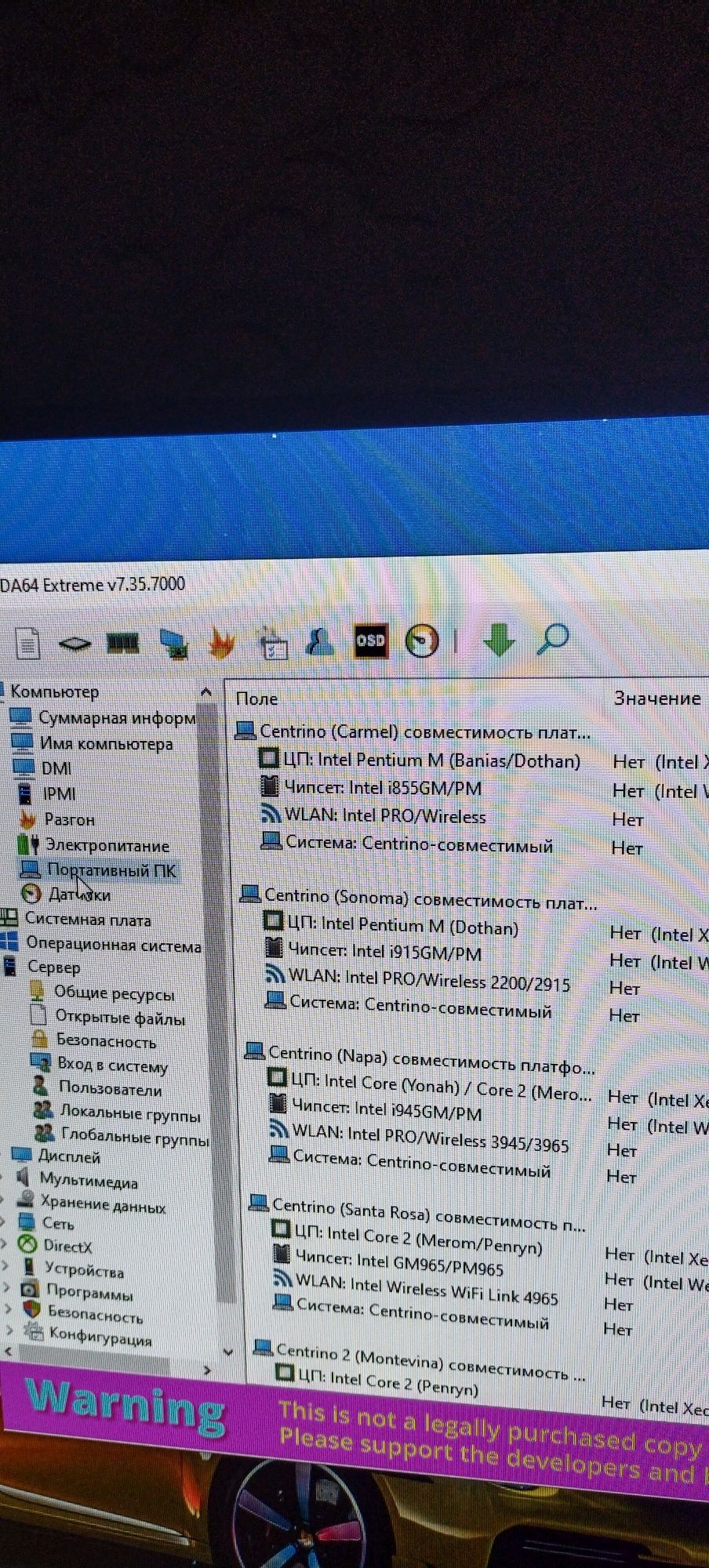Click the disc icon beside Программы
The width and height of the screenshot is (709, 1568).
point(29,1289)
